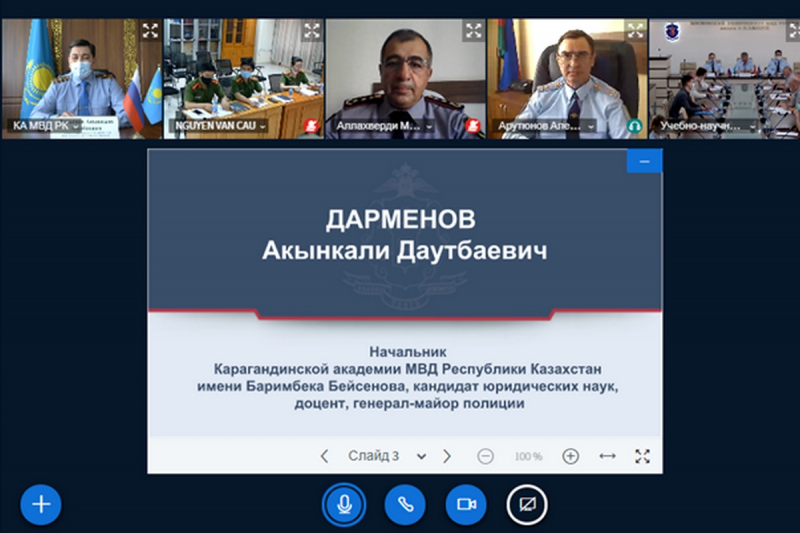Select the Арутюнов video tile
Image resolution: width=800 pixels, height=533 pixels.
pos(567,79)
